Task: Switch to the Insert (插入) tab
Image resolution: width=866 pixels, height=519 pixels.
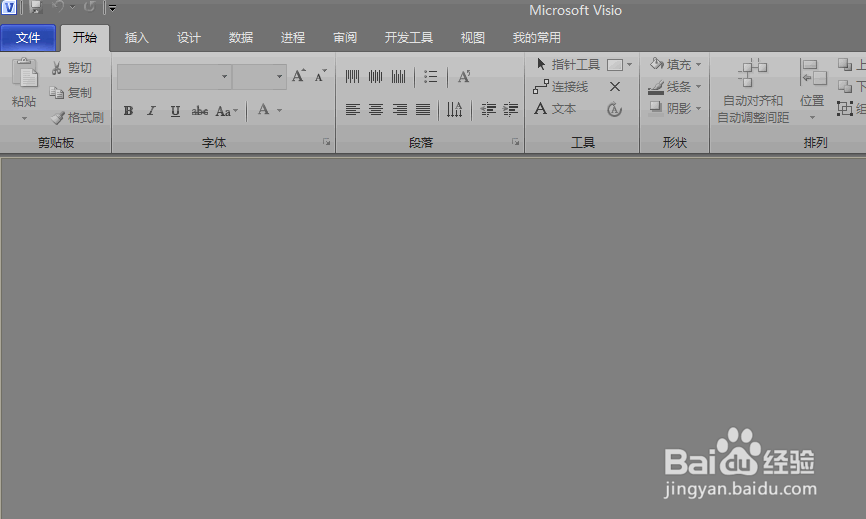Action: click(x=136, y=38)
